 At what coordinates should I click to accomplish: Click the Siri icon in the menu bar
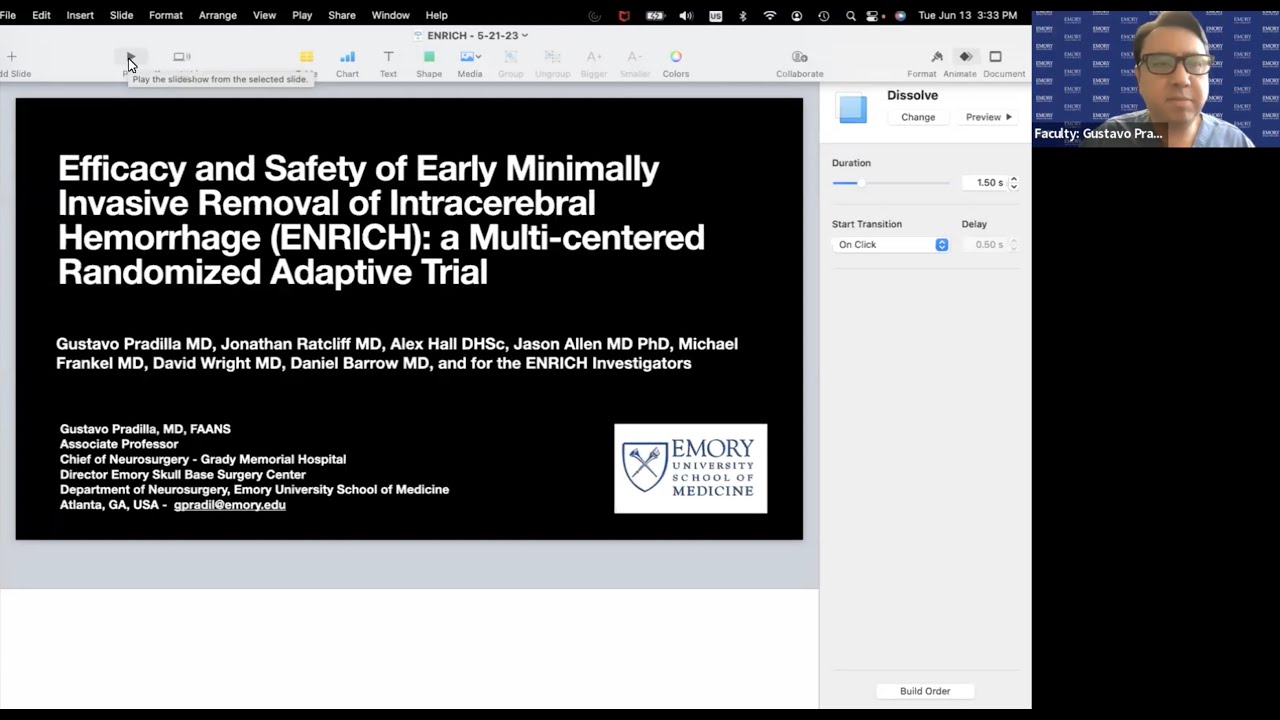click(900, 15)
